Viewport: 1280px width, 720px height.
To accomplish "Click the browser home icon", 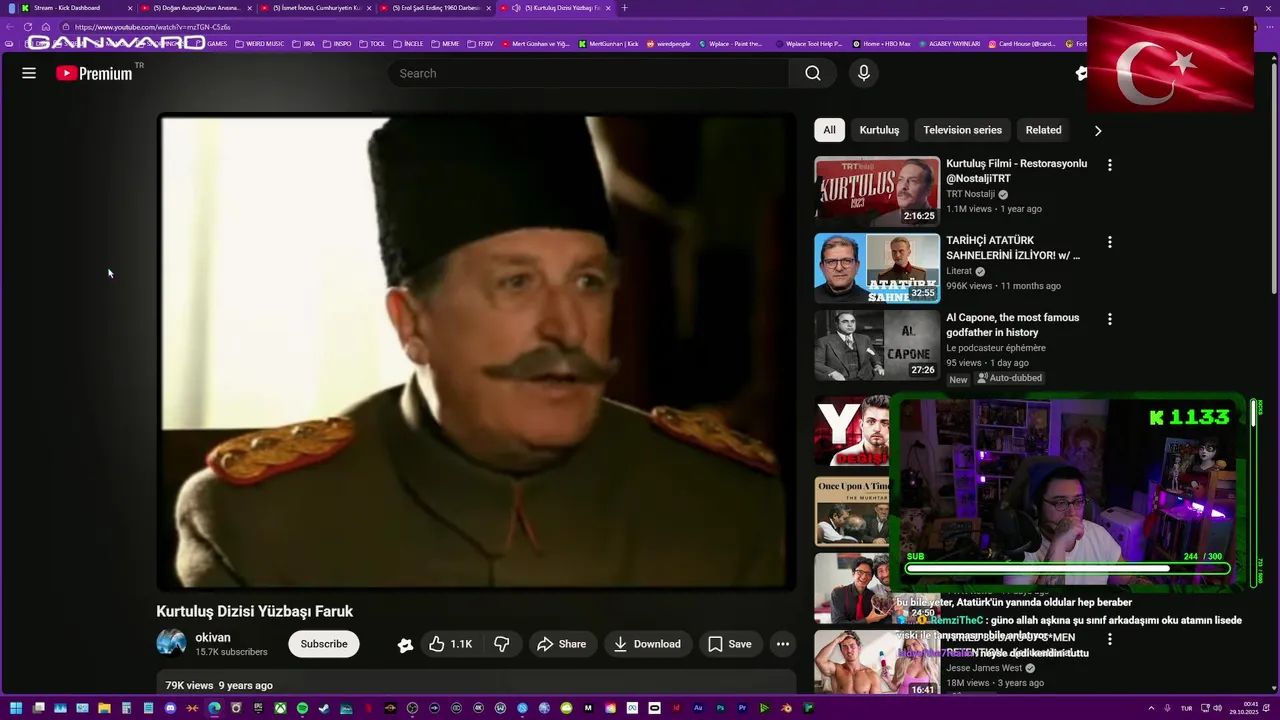I will click(46, 27).
